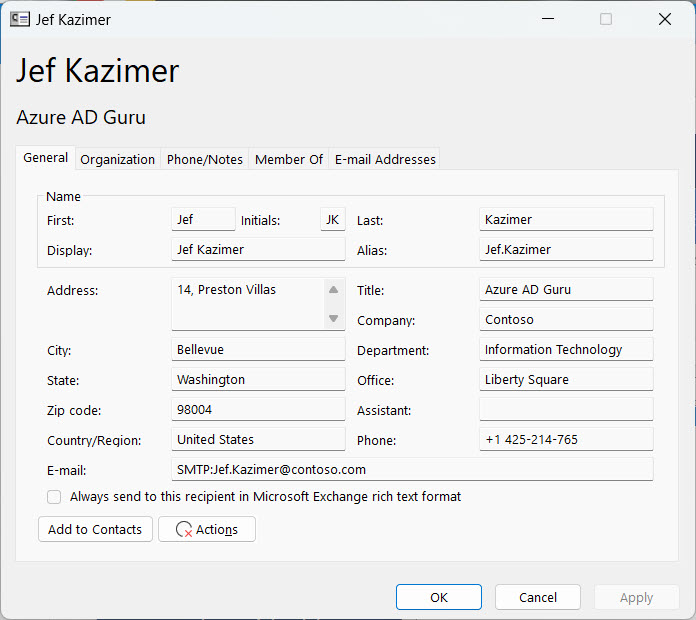Click the First name field containing Jef

tap(203, 219)
